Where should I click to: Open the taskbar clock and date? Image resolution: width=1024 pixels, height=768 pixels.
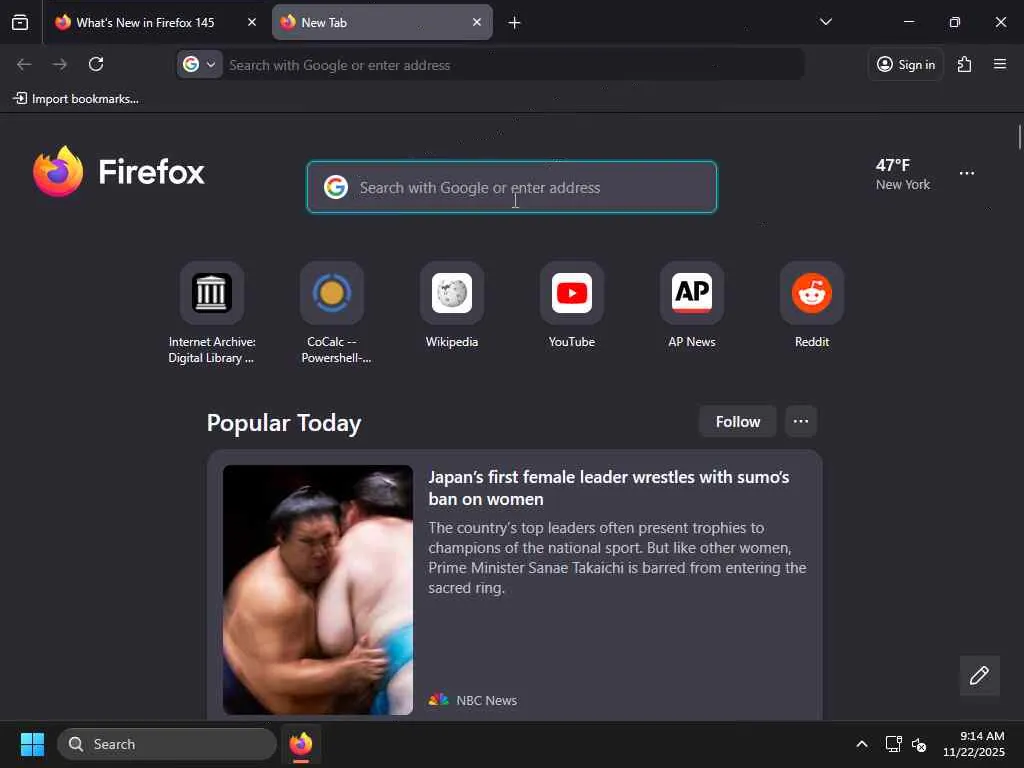[x=973, y=744]
